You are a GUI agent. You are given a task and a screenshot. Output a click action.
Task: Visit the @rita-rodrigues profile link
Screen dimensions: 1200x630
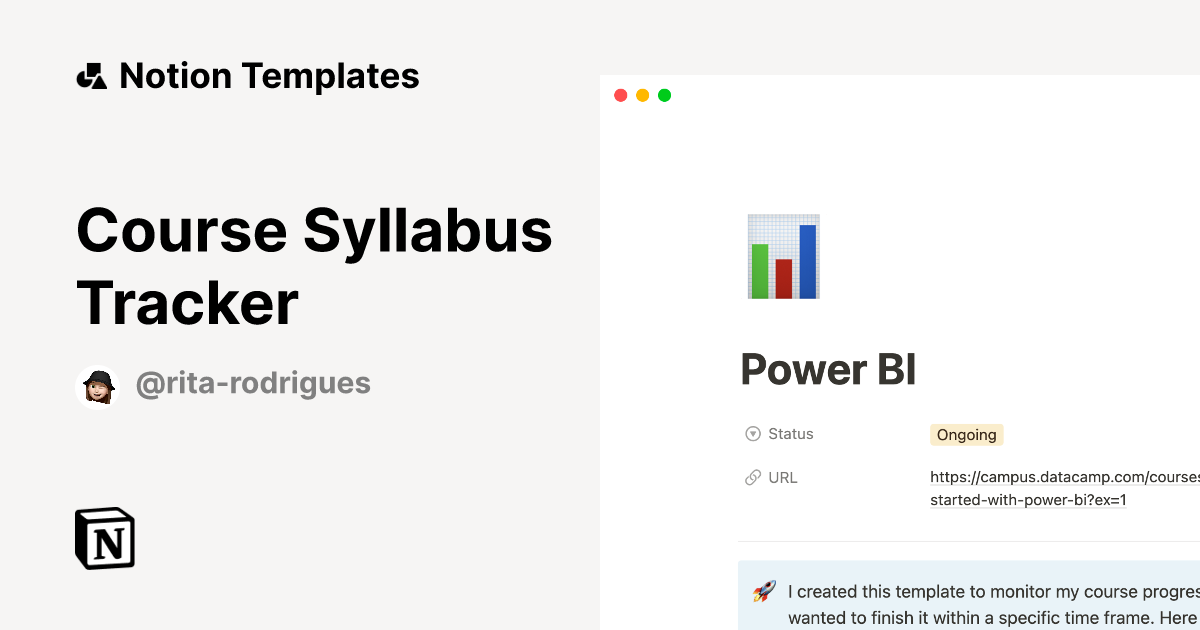pos(253,383)
